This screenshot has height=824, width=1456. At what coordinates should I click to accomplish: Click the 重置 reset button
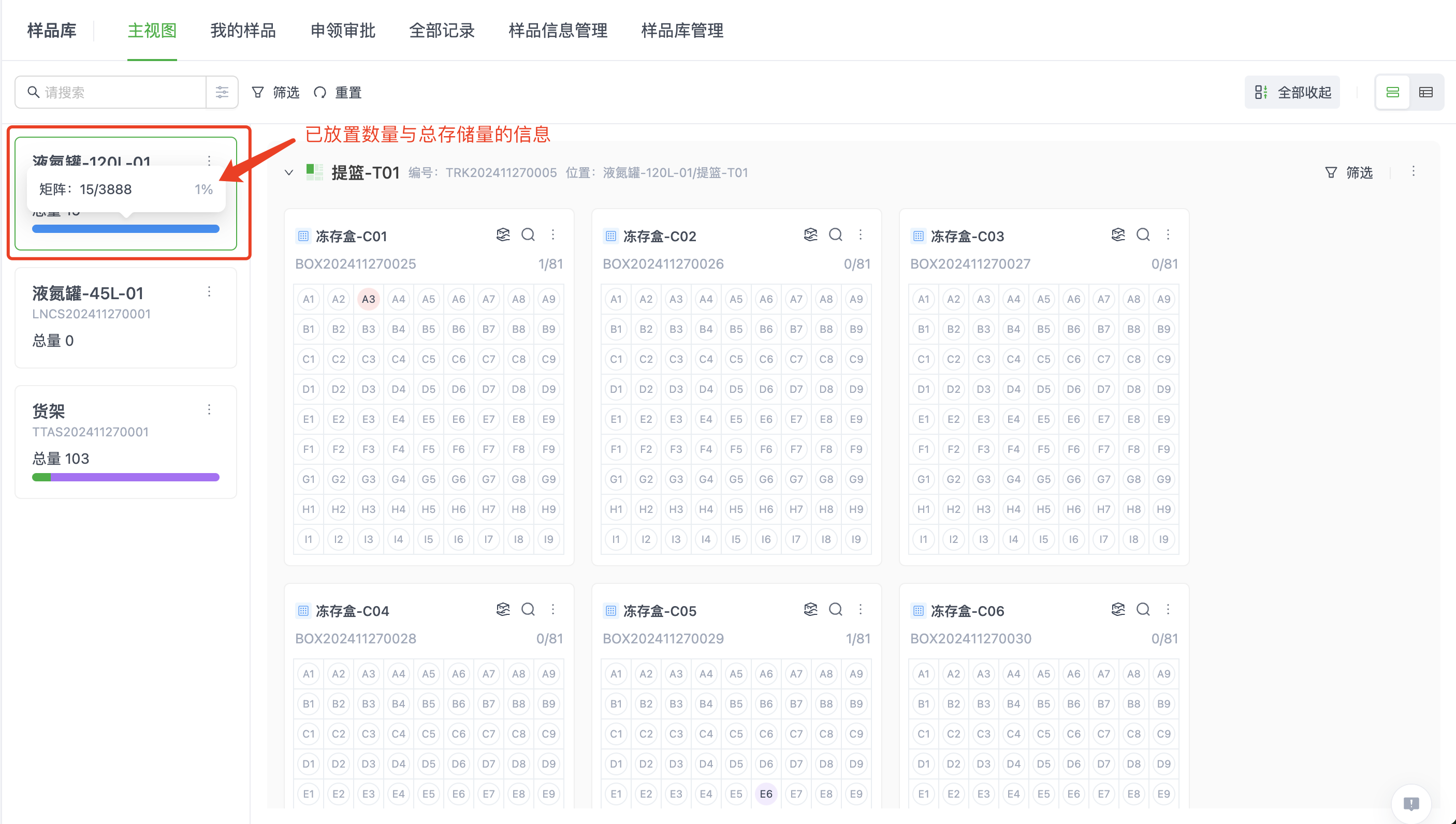(x=347, y=92)
